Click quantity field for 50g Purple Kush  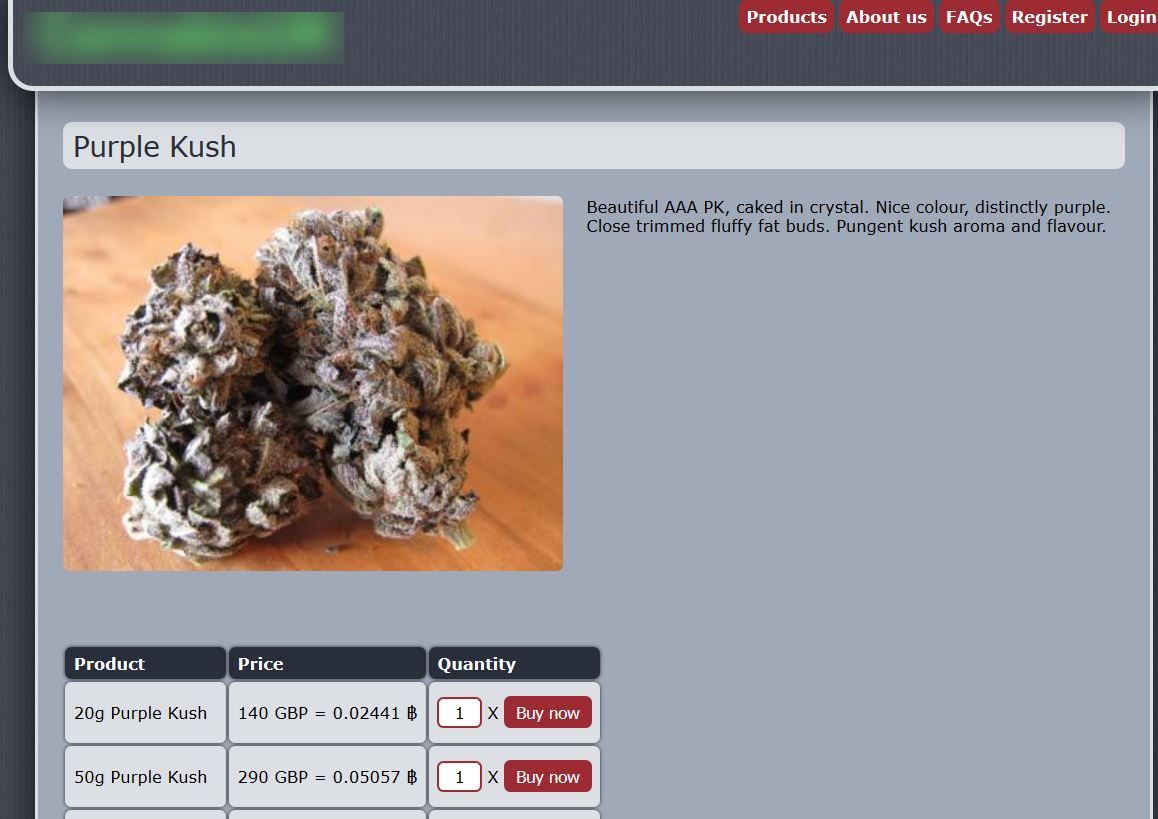(x=459, y=777)
